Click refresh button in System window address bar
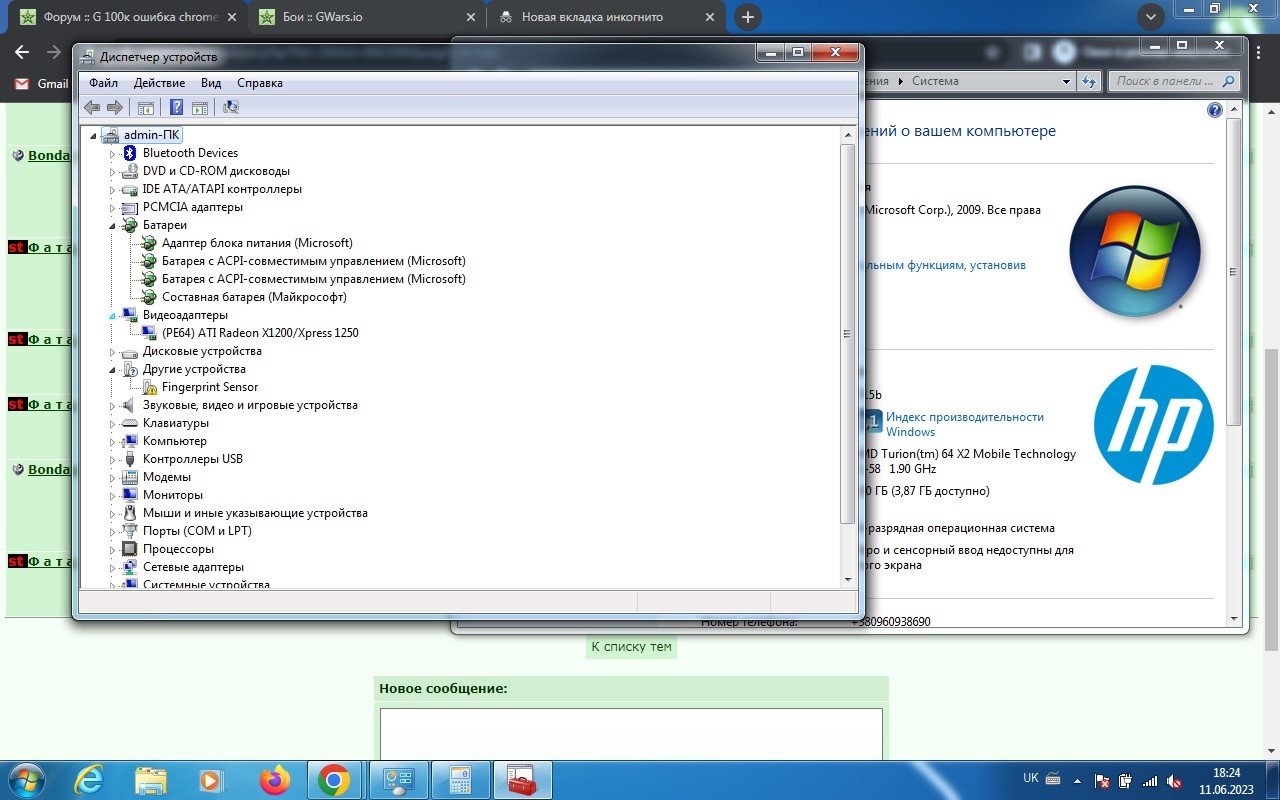 tap(1091, 81)
